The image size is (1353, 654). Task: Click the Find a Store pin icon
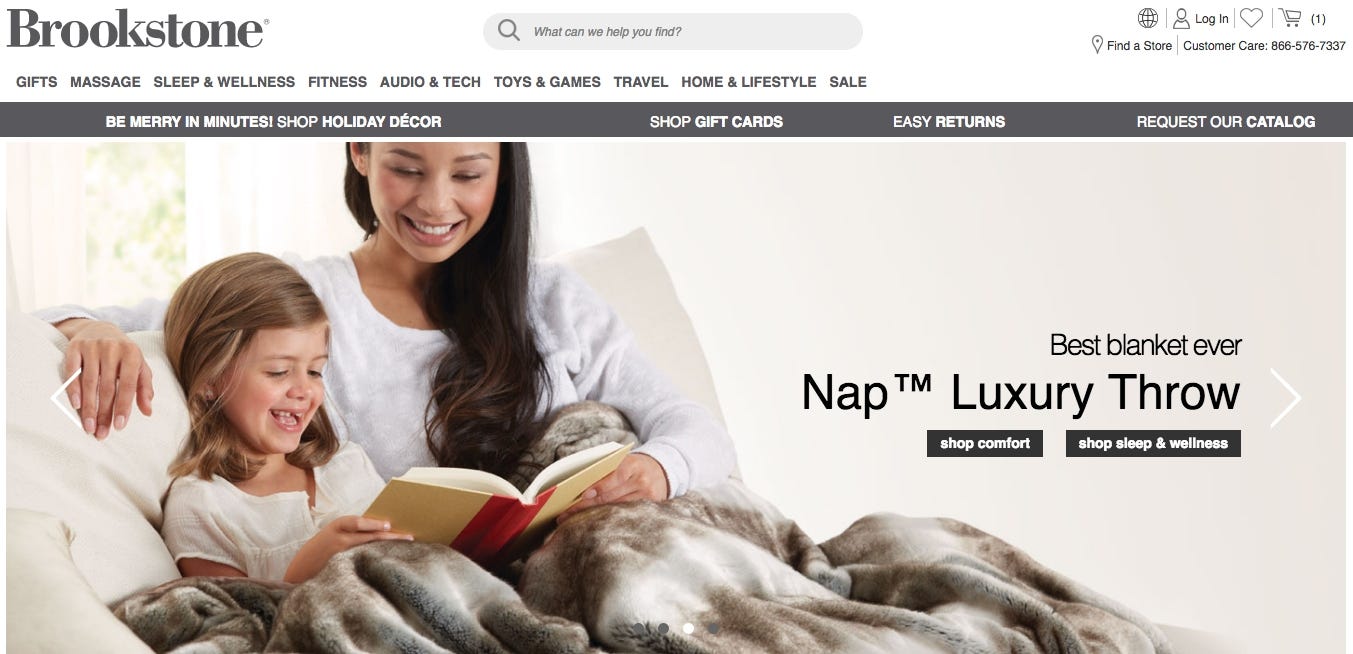click(x=1097, y=45)
